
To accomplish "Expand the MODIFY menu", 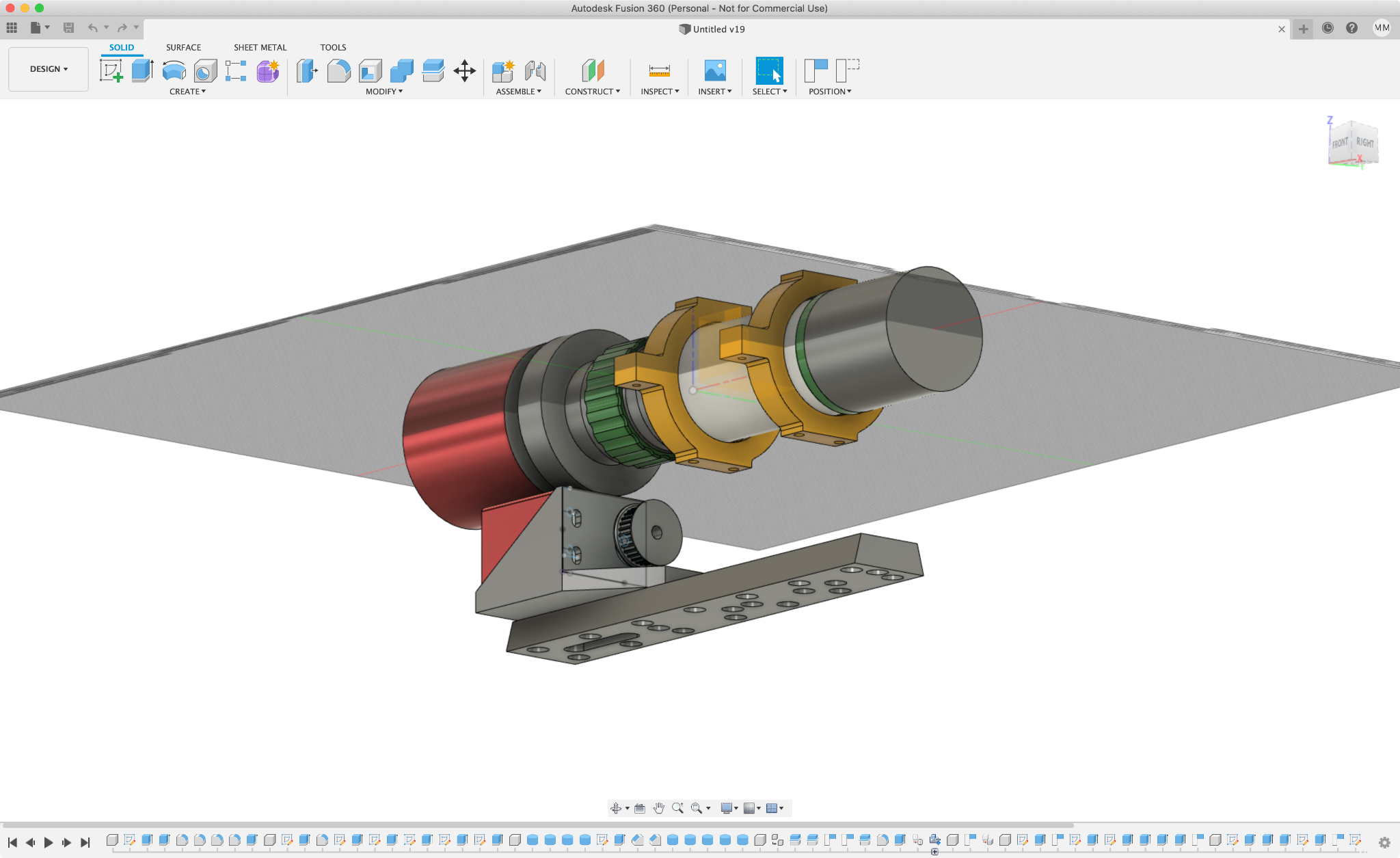I will point(384,92).
